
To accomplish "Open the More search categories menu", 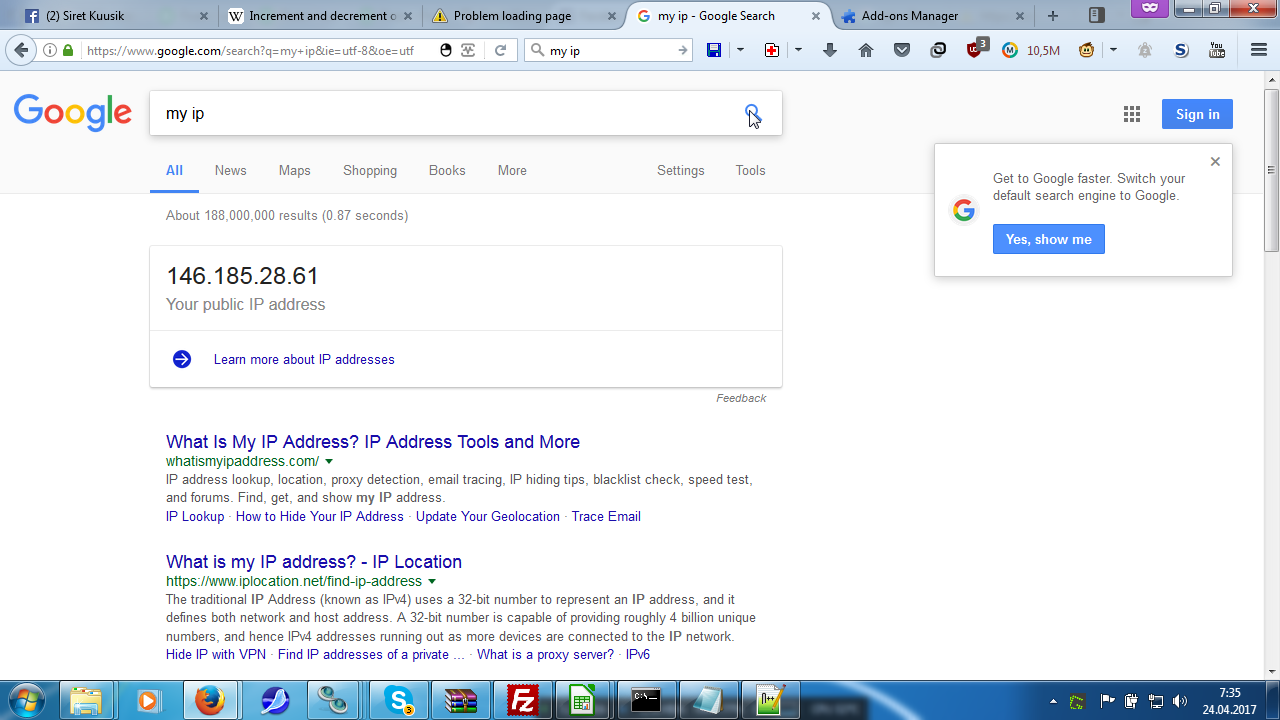I will 512,170.
